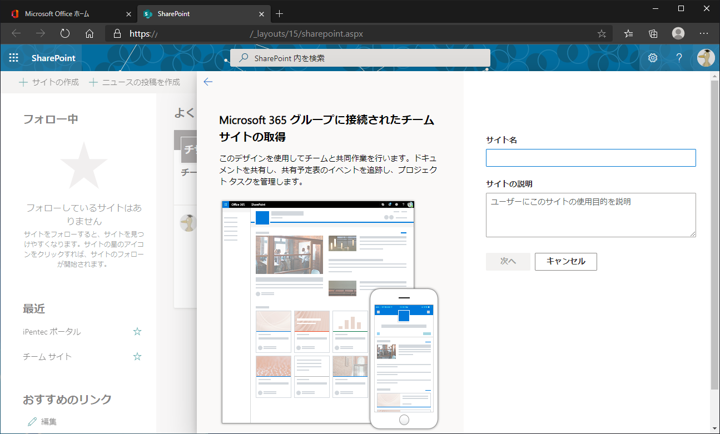Open the browser collections icon
This screenshot has width=720, height=434.
[653, 34]
